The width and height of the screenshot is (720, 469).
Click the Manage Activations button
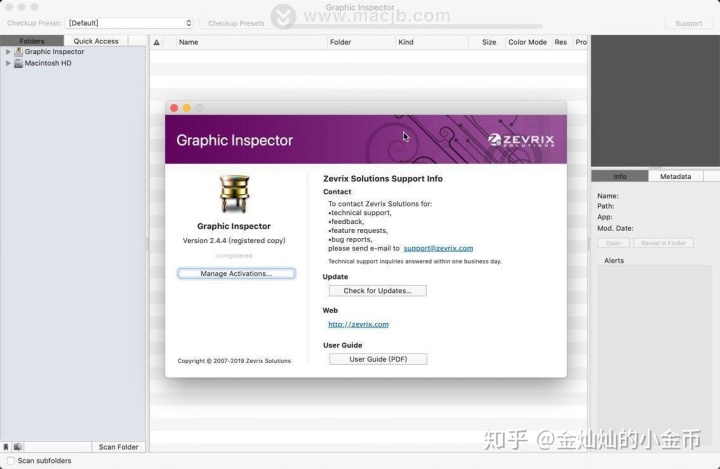point(236,273)
